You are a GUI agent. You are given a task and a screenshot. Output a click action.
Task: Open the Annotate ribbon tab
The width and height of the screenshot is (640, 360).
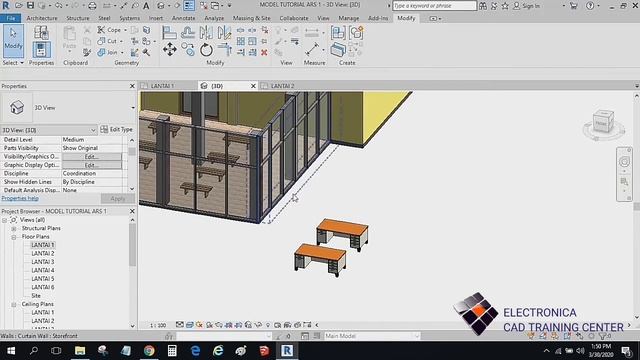[183, 18]
